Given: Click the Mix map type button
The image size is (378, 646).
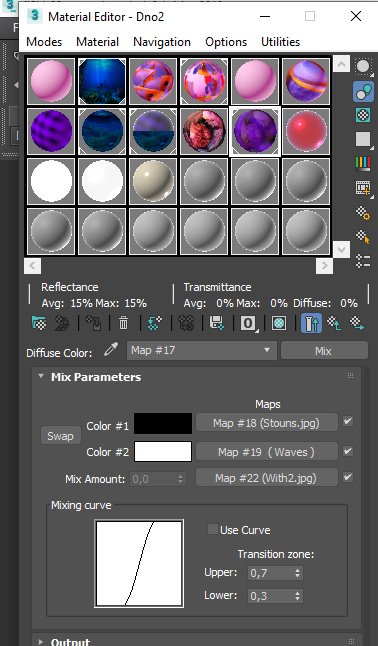Looking at the screenshot, I should coord(324,351).
